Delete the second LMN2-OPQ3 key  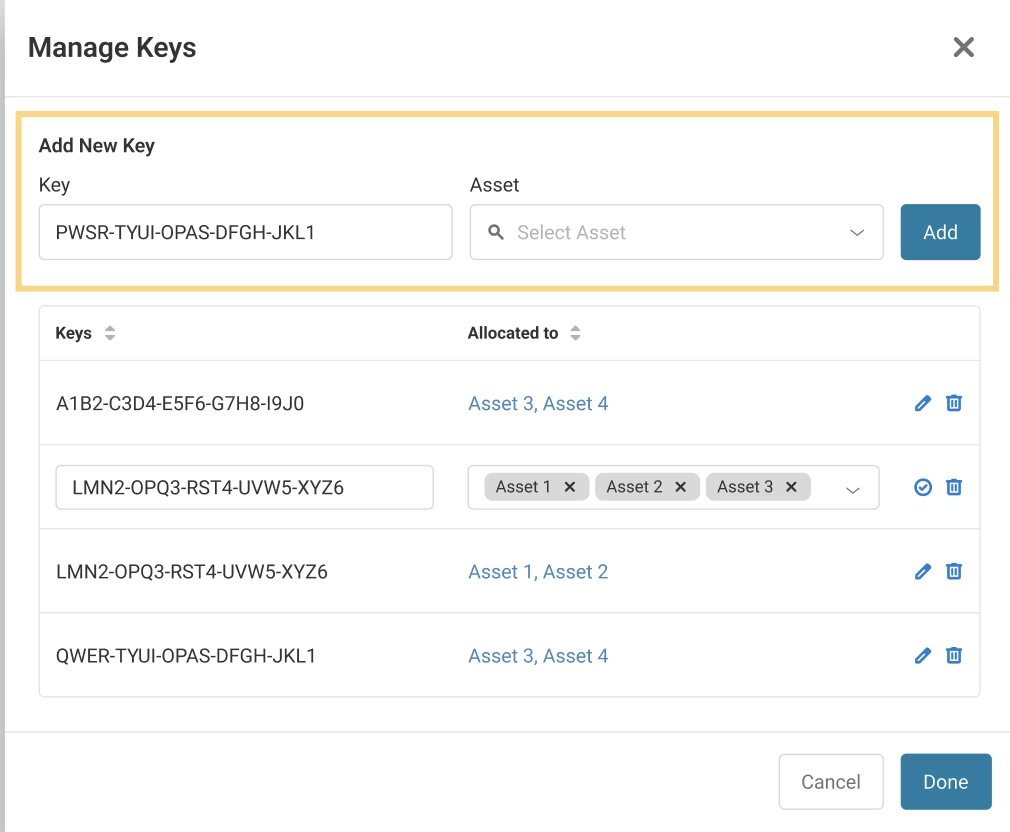[954, 571]
